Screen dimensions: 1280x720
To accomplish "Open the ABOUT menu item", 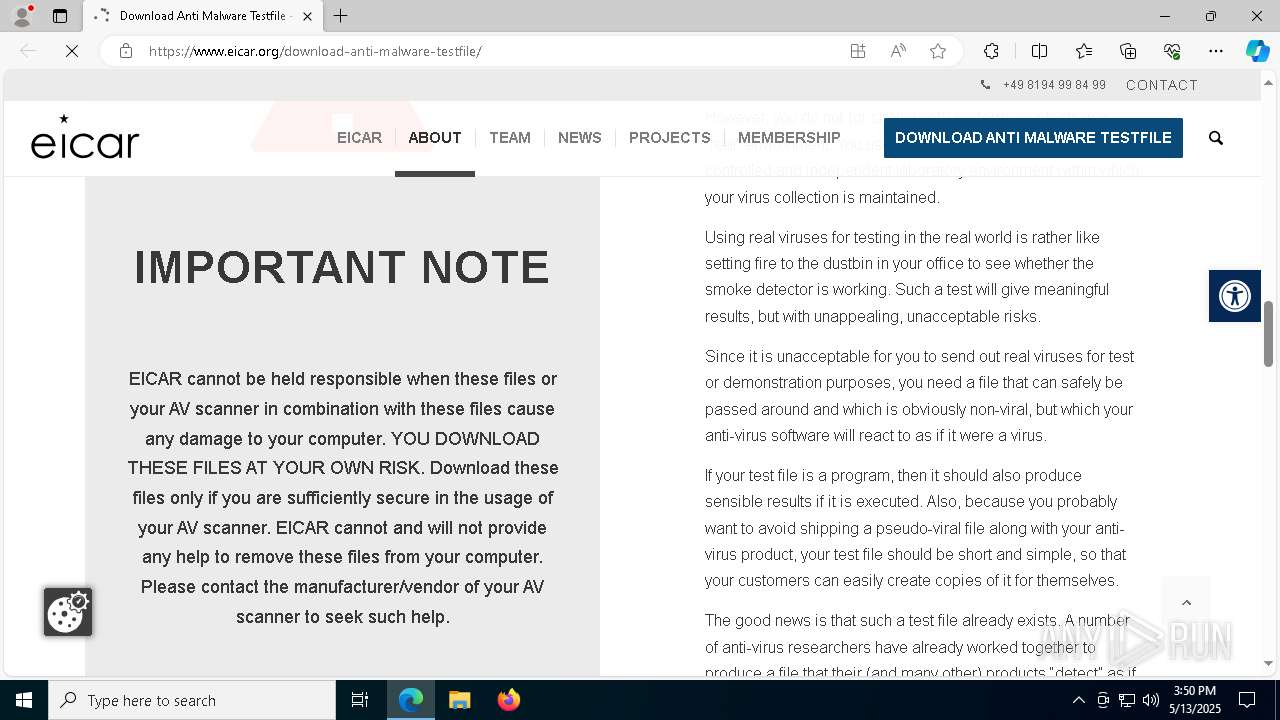I will tap(435, 138).
